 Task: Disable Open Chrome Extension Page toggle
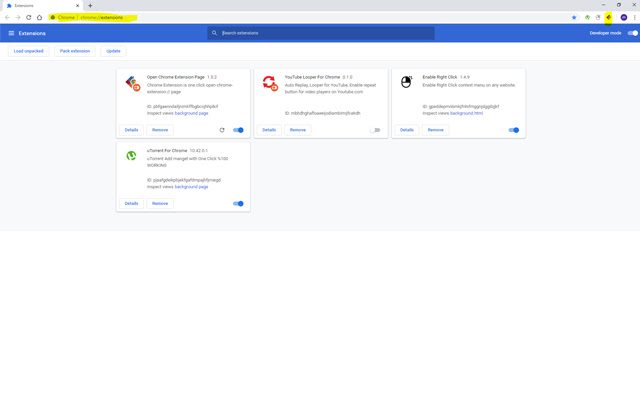(x=238, y=130)
